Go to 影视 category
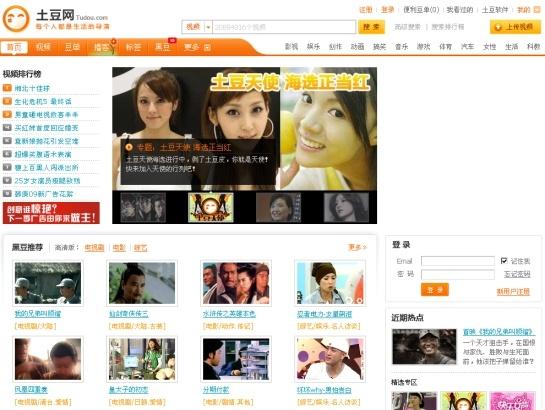The image size is (545, 410). [291, 47]
